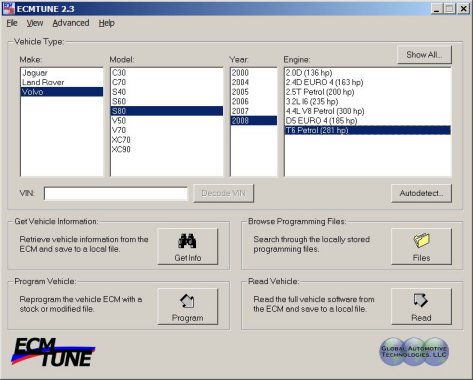Viewport: 473px width, 380px height.
Task: Select model C70
Action: [x=167, y=82]
